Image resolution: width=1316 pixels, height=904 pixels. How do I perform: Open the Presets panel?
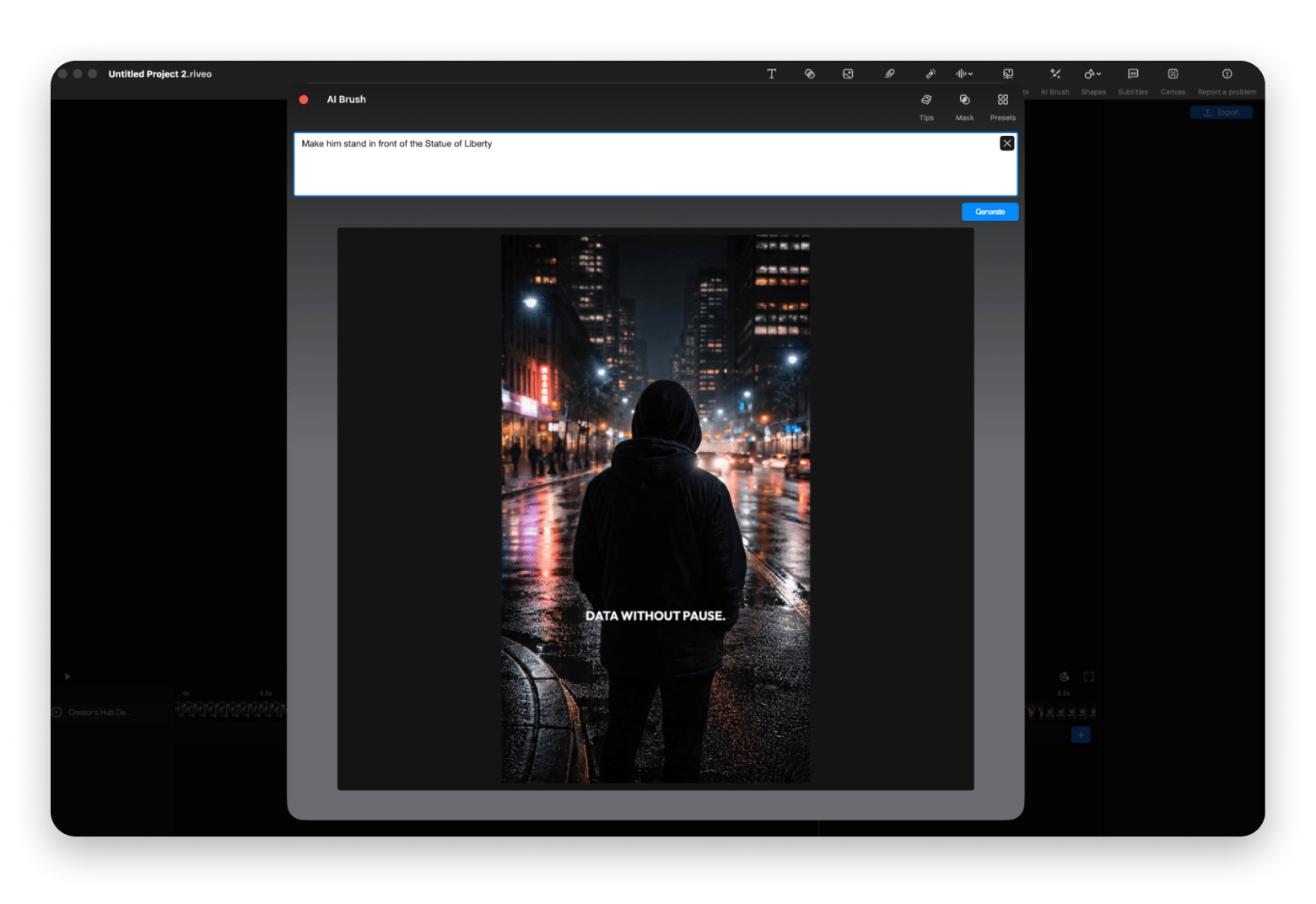tap(1003, 105)
